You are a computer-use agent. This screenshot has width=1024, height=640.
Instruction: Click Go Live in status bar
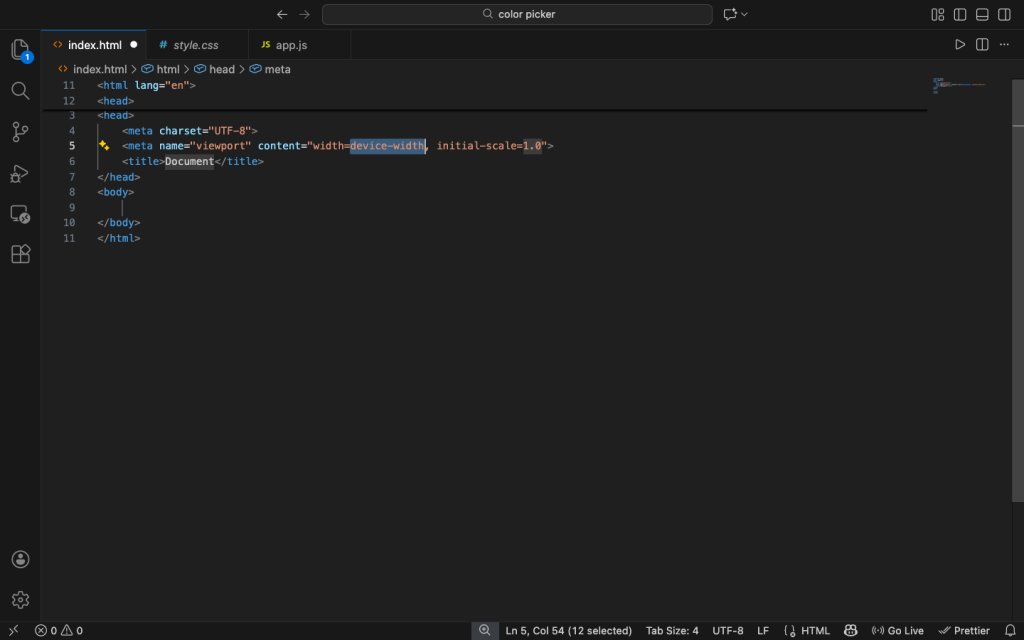(898, 631)
